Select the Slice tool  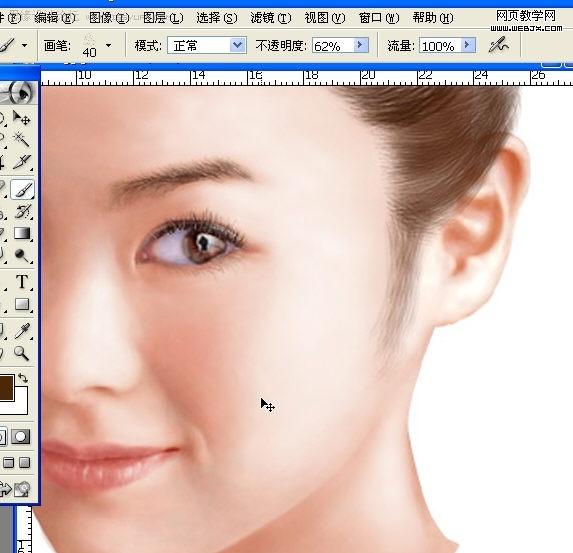tap(21, 161)
